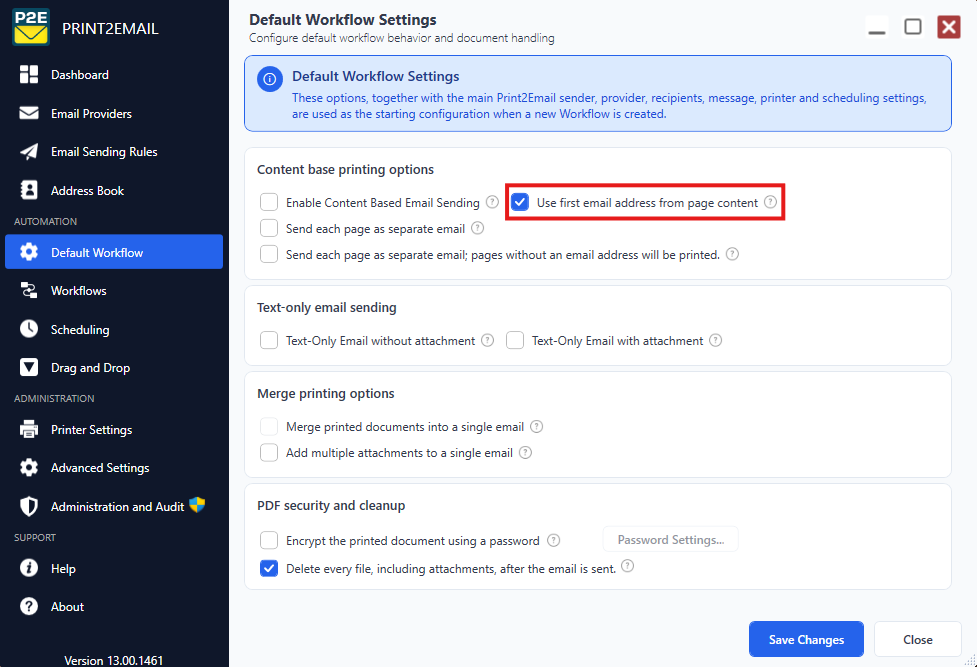Viewport: 977px width, 667px height.
Task: Enable Content Based Email Sending checkbox
Action: (x=269, y=202)
